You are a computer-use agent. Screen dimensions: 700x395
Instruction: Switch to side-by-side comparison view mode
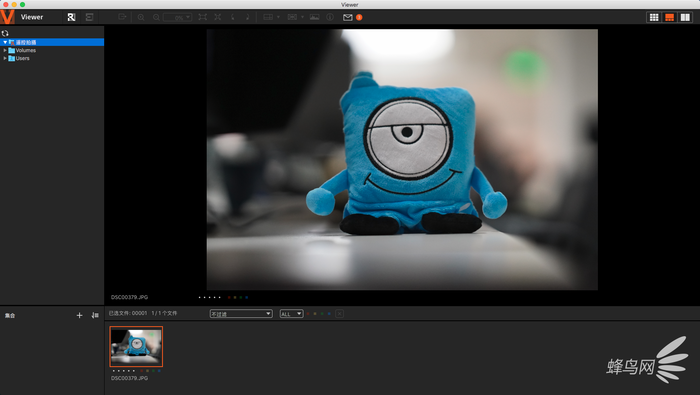(685, 17)
